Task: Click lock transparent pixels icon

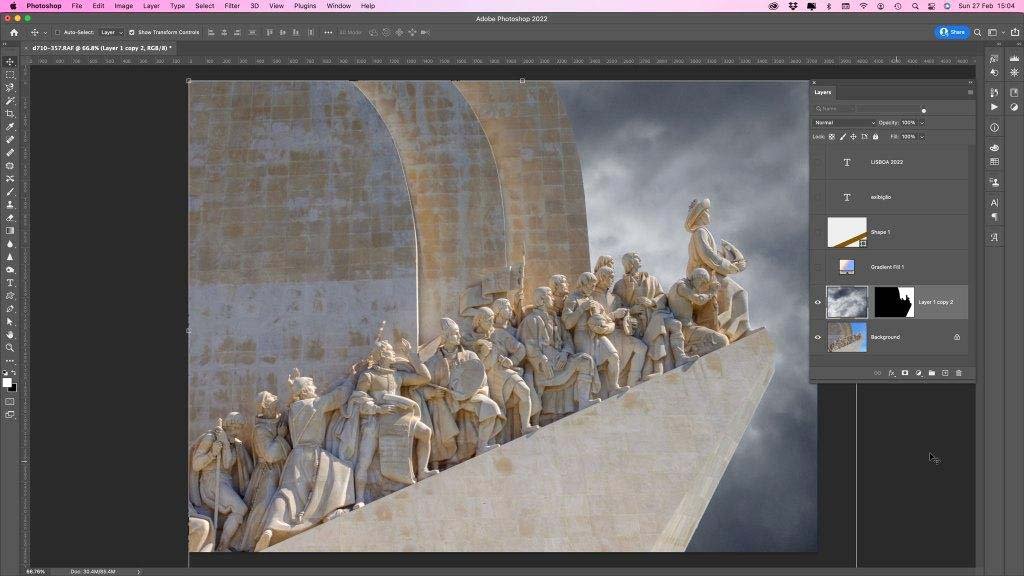Action: (831, 136)
